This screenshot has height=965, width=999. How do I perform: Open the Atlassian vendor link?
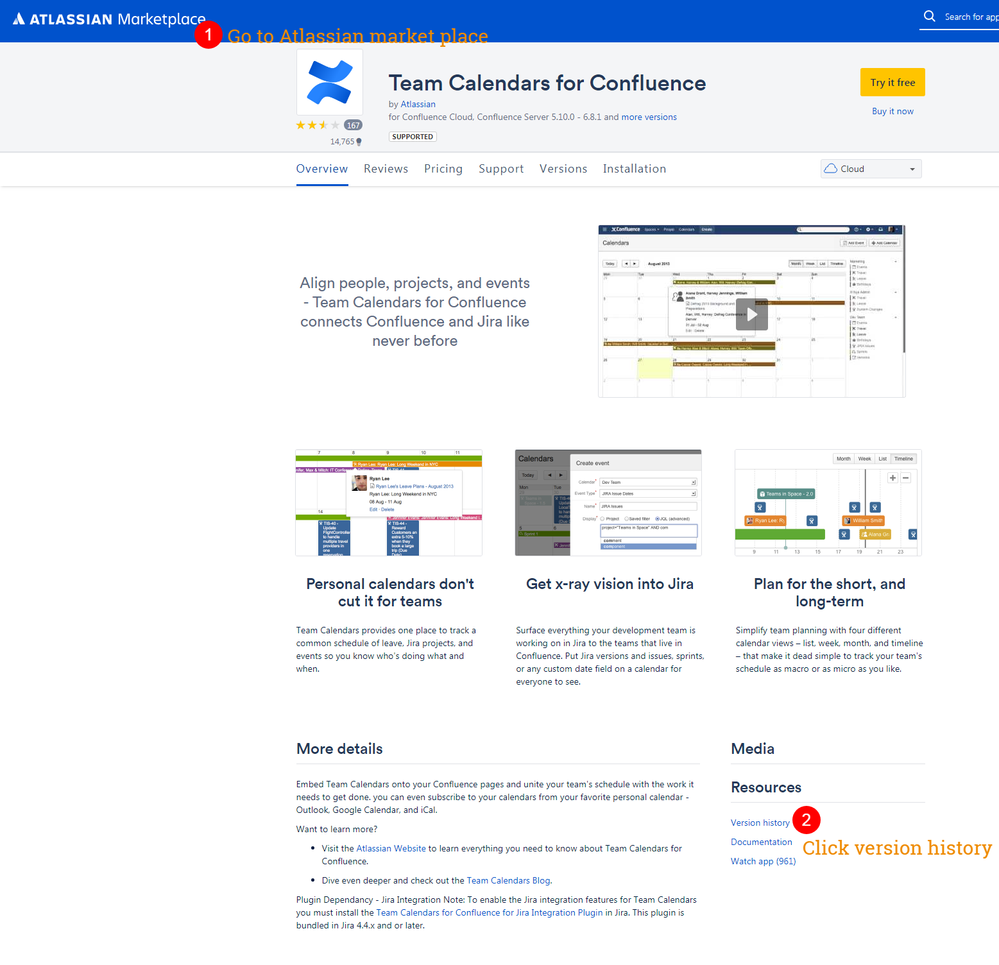pos(418,104)
